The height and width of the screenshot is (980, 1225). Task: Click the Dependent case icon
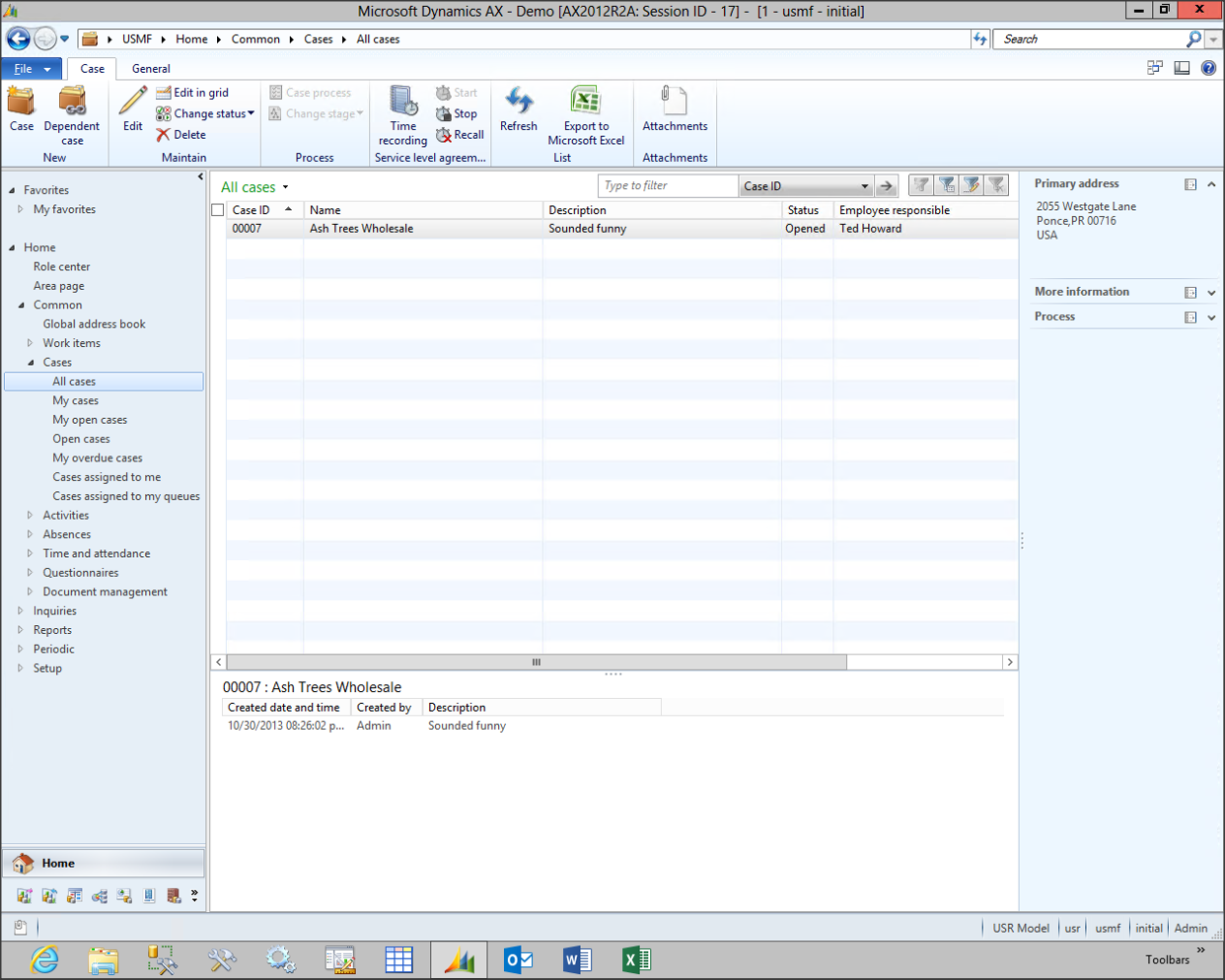point(72,103)
